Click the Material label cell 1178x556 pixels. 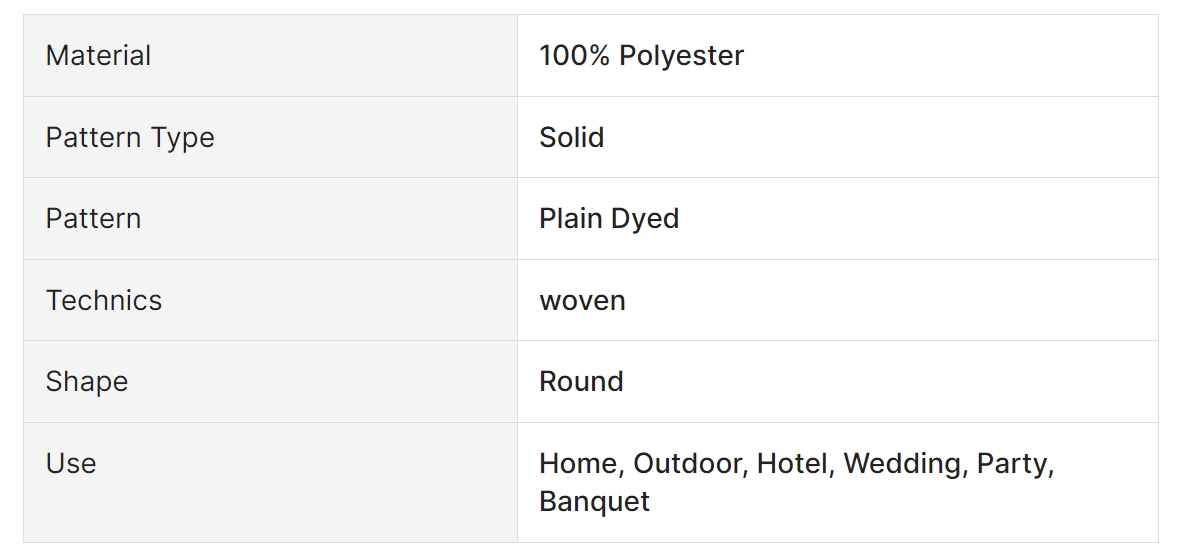point(98,56)
